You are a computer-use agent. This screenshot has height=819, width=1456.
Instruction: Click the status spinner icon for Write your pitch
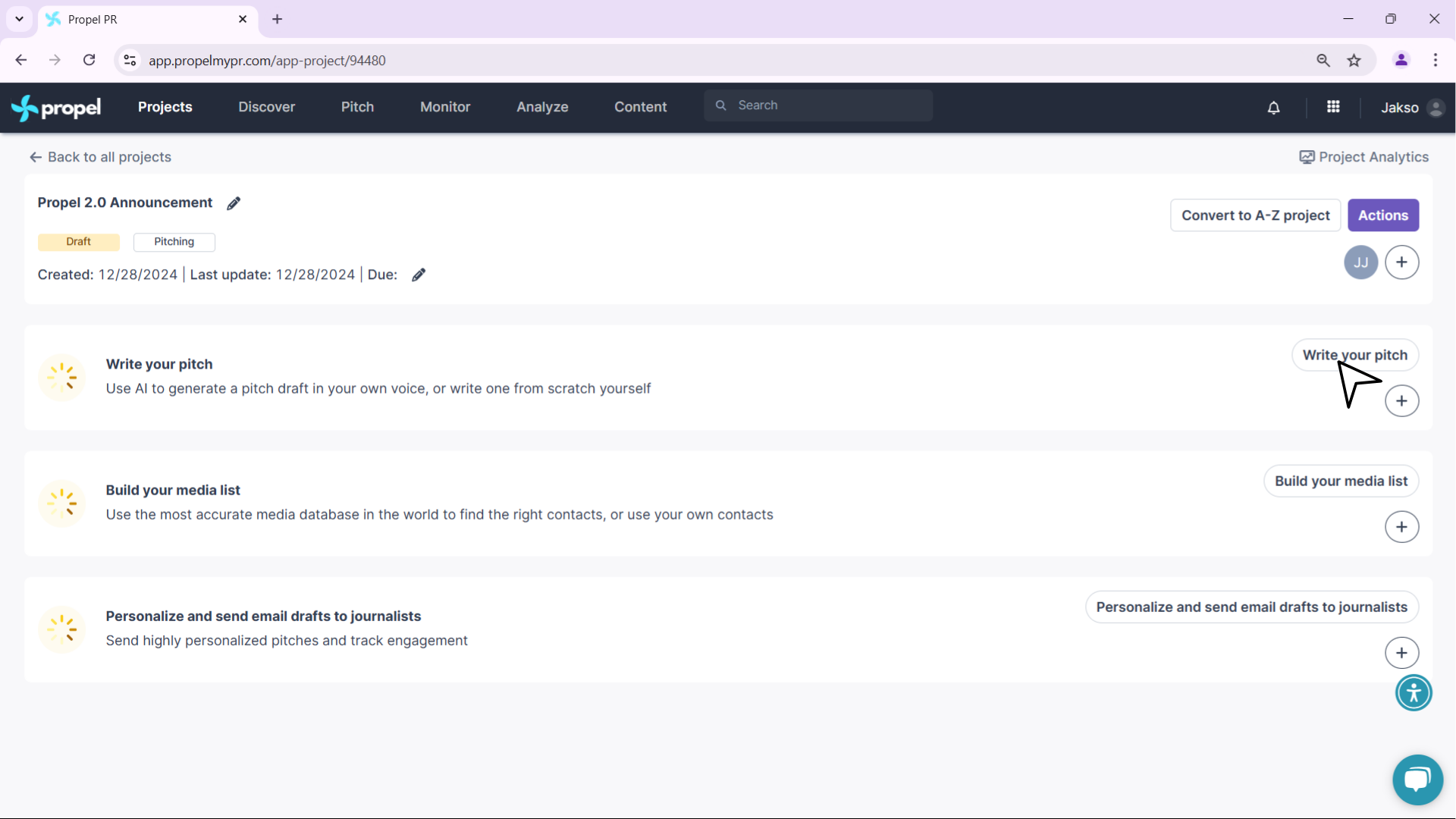[x=61, y=377]
